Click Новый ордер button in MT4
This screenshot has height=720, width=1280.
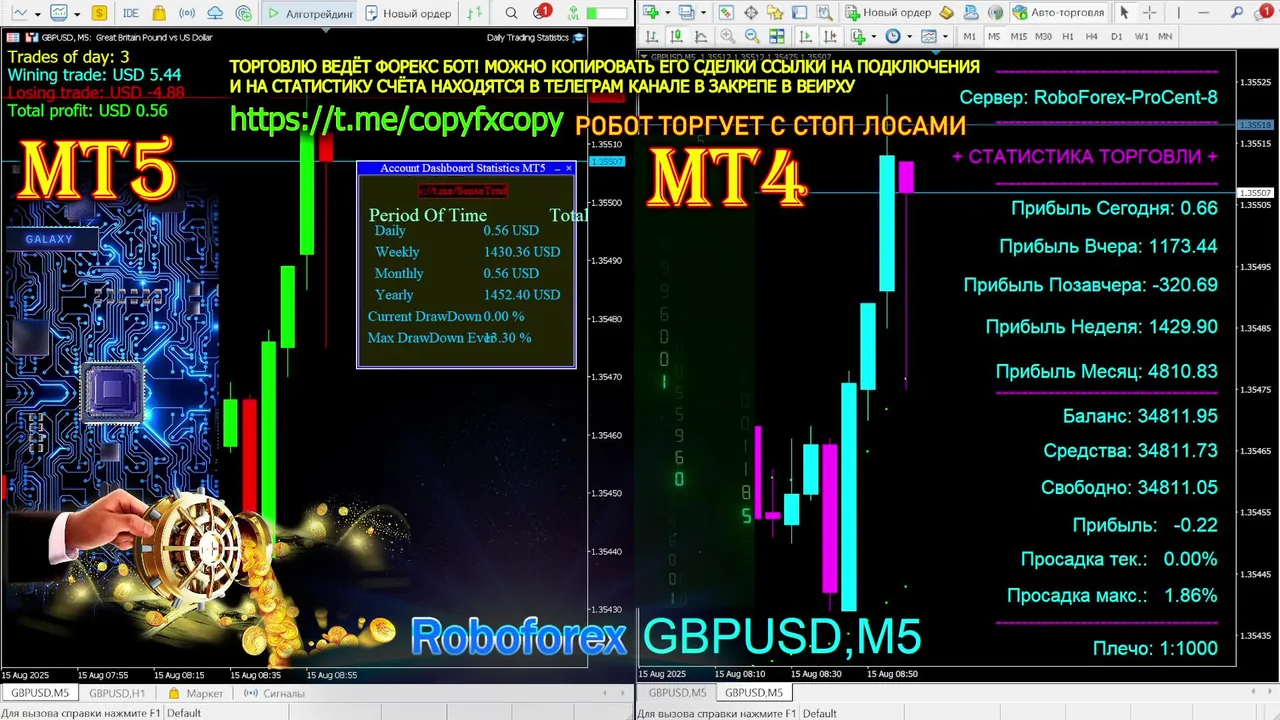888,13
